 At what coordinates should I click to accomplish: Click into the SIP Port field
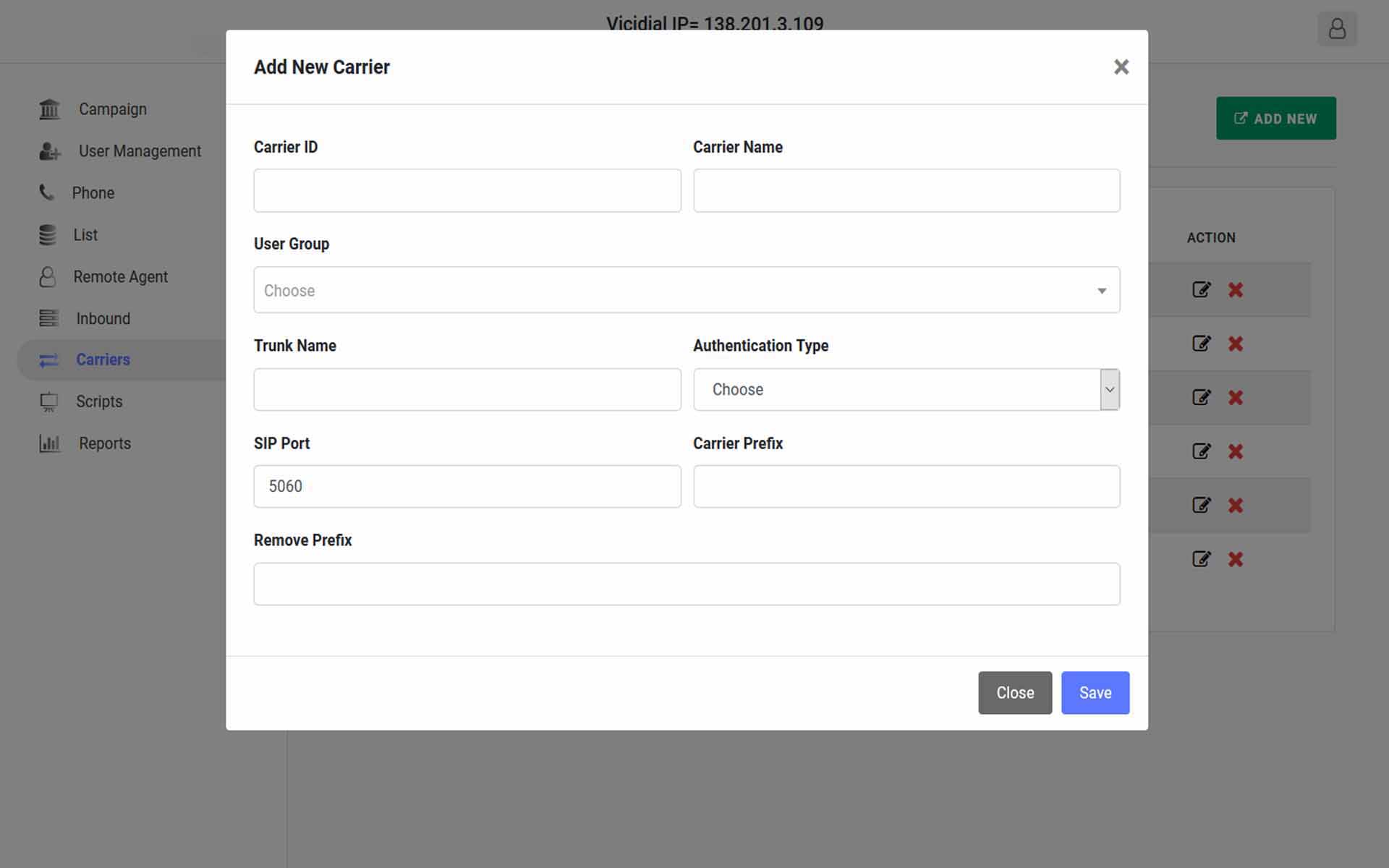[x=467, y=486]
